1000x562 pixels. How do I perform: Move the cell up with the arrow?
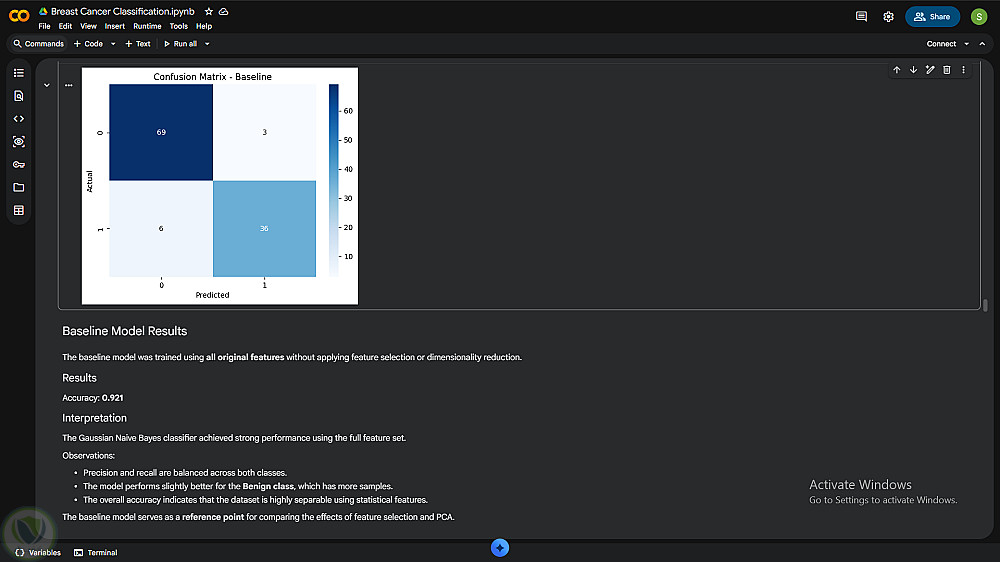896,70
